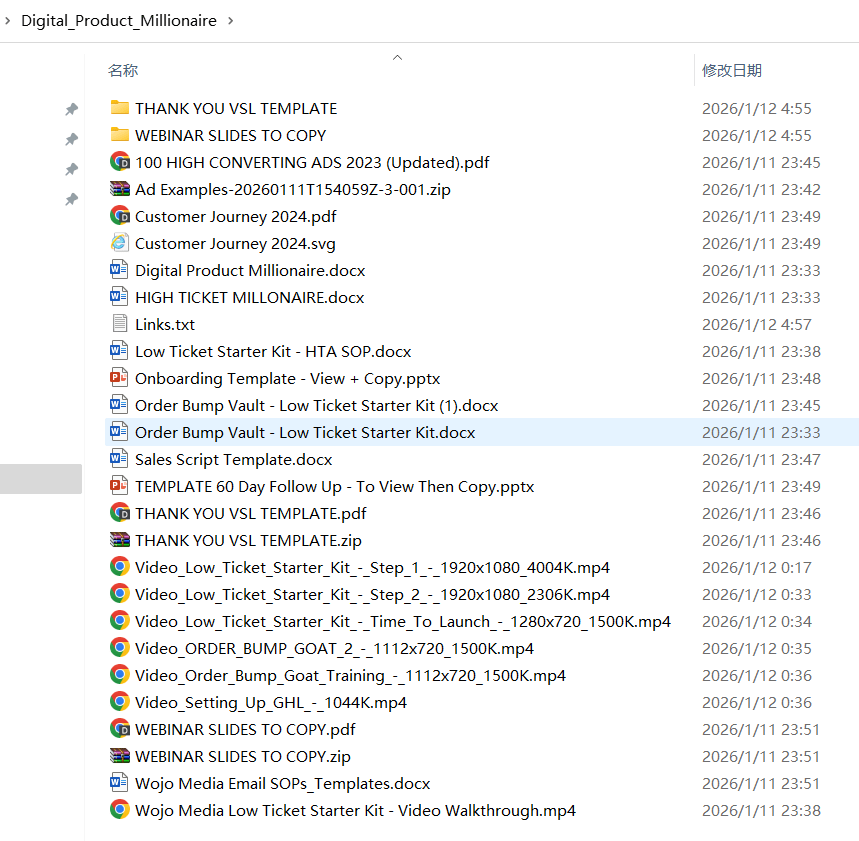Sort files by the 修改日期 column header
Viewport: 859px width, 841px height.
tap(731, 71)
